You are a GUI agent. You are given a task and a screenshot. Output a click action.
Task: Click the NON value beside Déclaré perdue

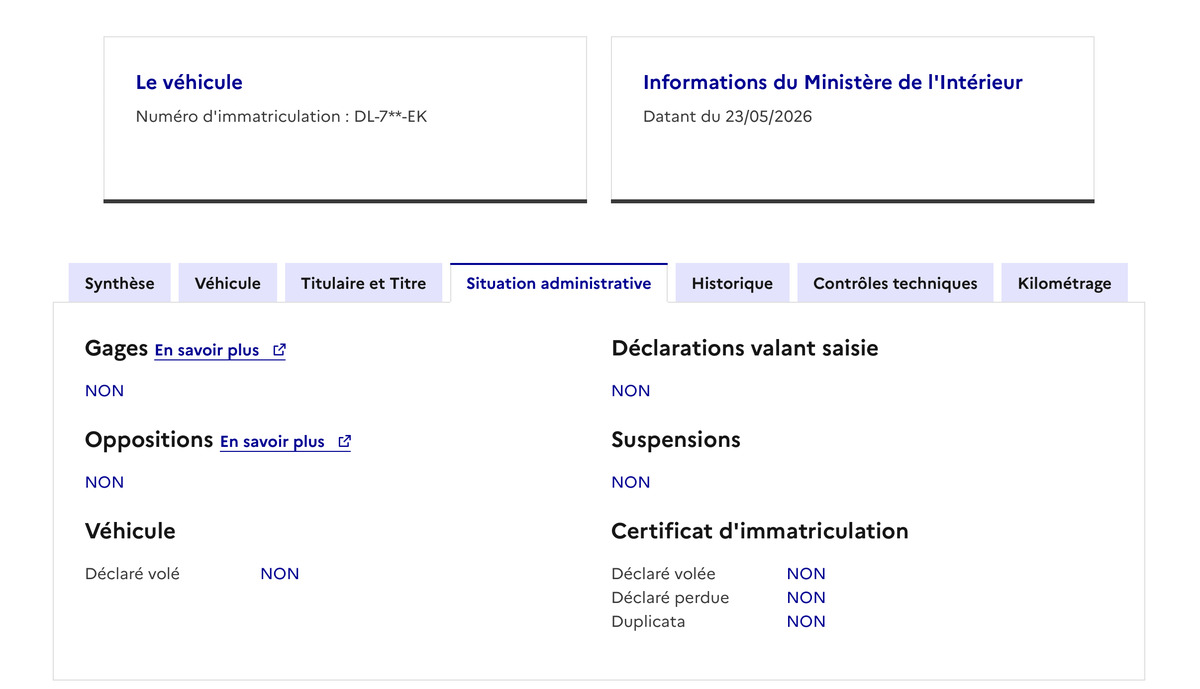click(806, 598)
